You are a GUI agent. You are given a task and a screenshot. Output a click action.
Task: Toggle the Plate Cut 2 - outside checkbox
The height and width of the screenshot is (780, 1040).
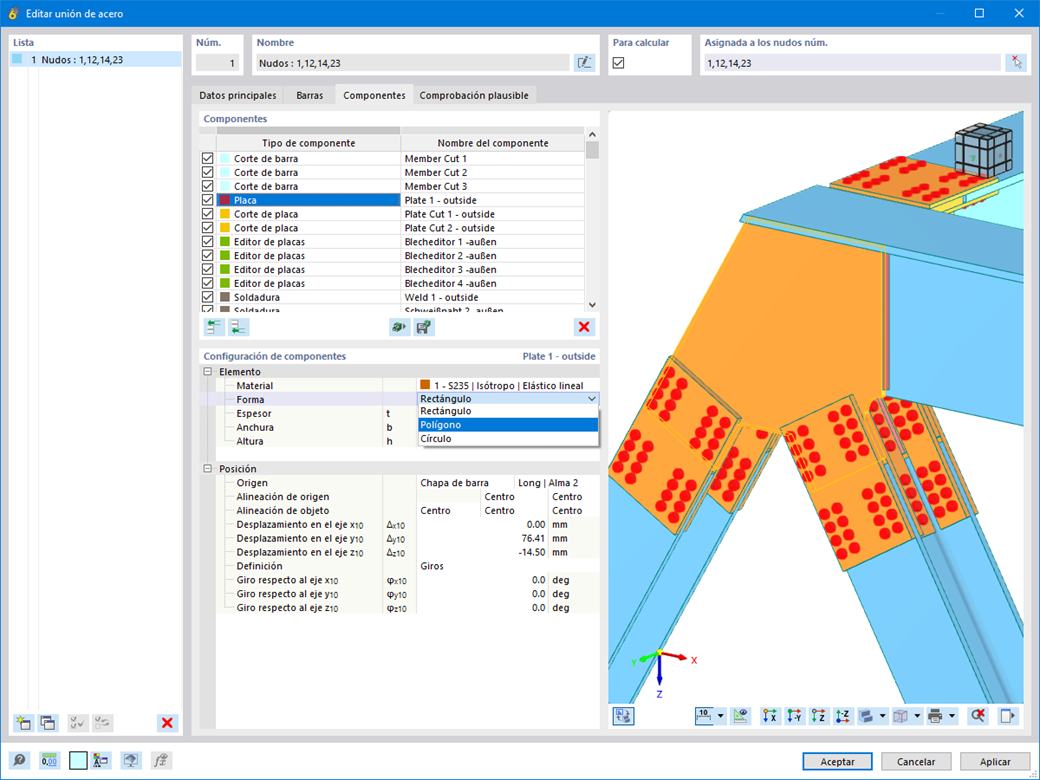click(x=208, y=228)
